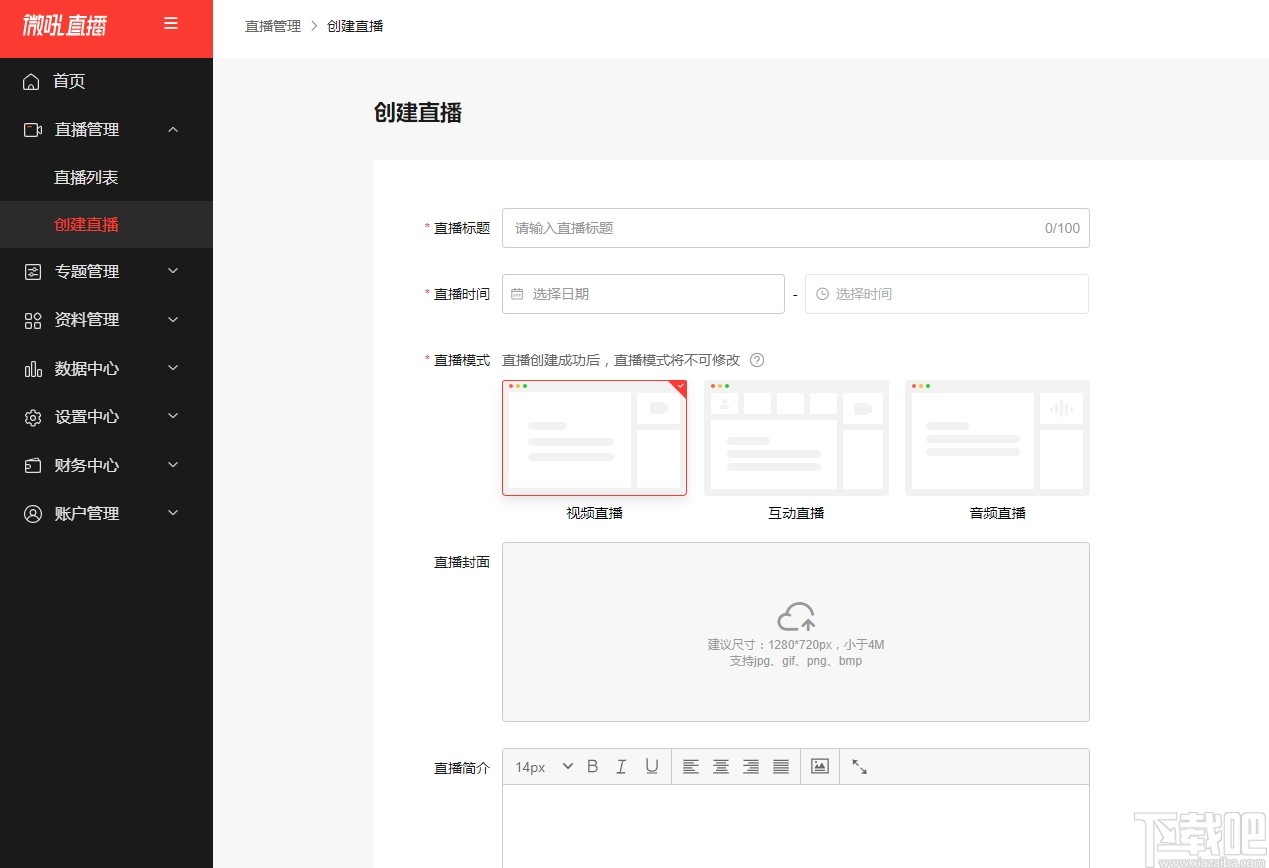The image size is (1269, 868).
Task: Click the bar chart icon beside 数据中心
Action: (32, 368)
